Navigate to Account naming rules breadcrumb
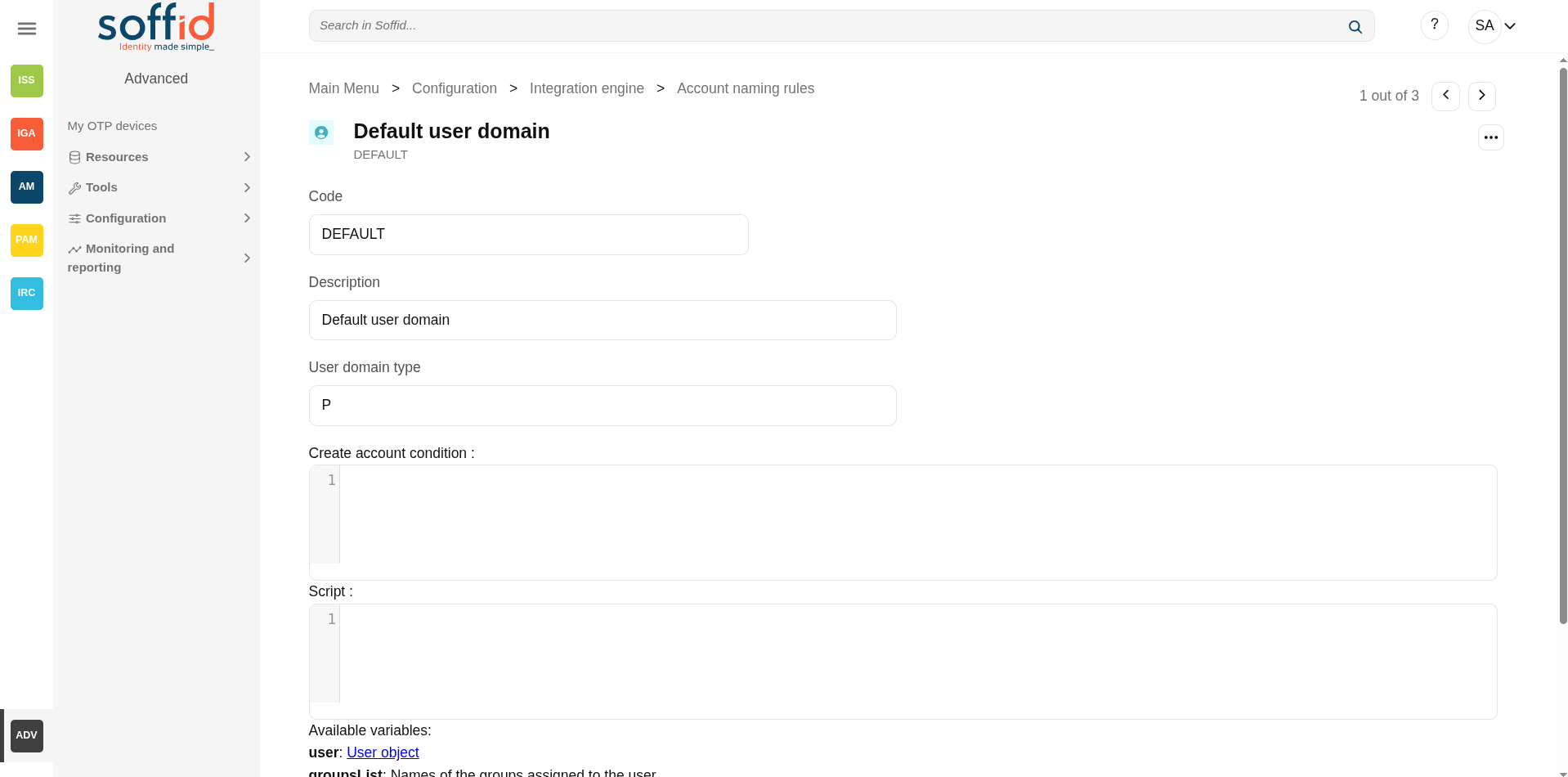This screenshot has width=1568, height=777. pyautogui.click(x=746, y=88)
